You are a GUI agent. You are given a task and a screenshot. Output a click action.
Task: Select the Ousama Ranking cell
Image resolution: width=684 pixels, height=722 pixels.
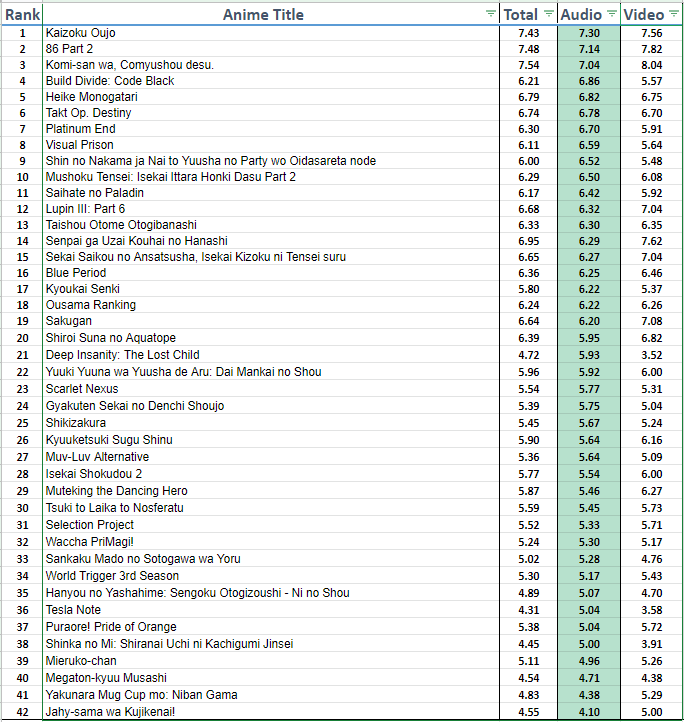(x=271, y=305)
